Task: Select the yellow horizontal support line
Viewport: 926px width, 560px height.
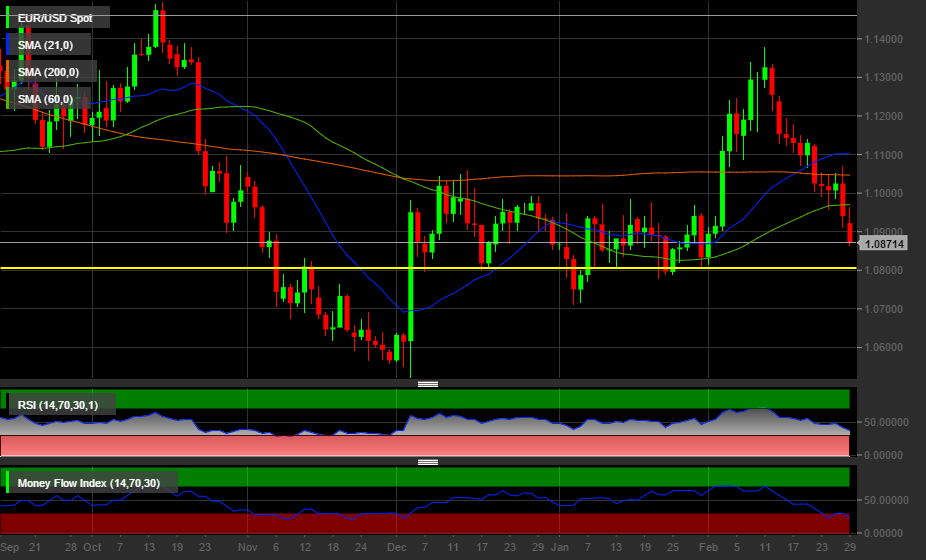Action: tap(300, 268)
